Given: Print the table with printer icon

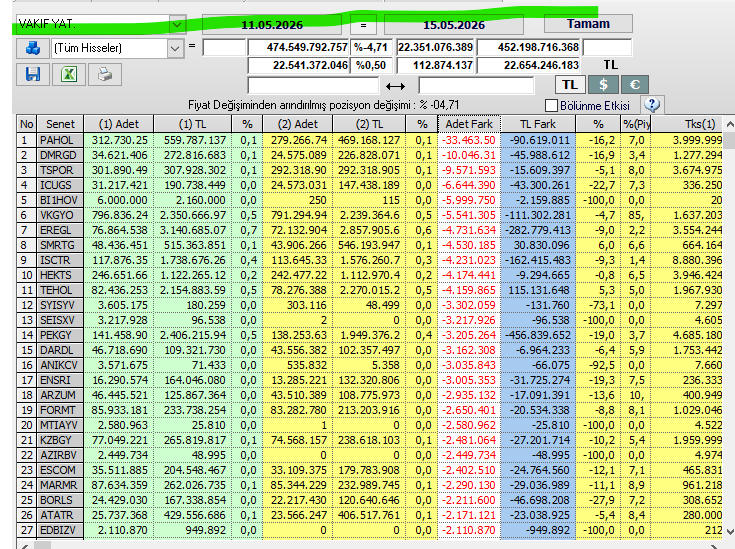Looking at the screenshot, I should pos(105,75).
